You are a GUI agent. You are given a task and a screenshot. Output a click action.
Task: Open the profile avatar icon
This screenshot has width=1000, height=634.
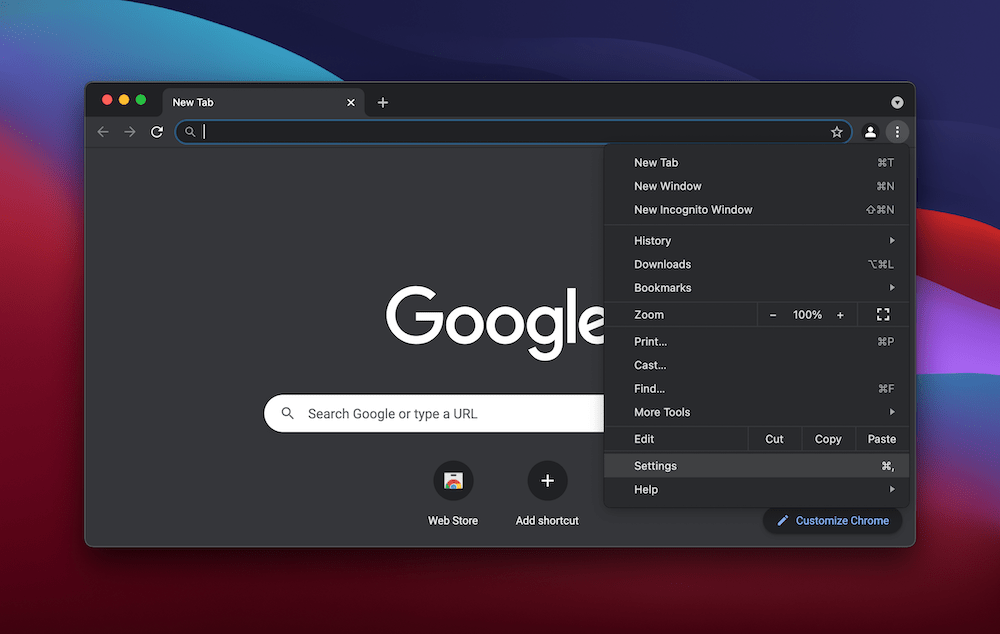click(869, 131)
